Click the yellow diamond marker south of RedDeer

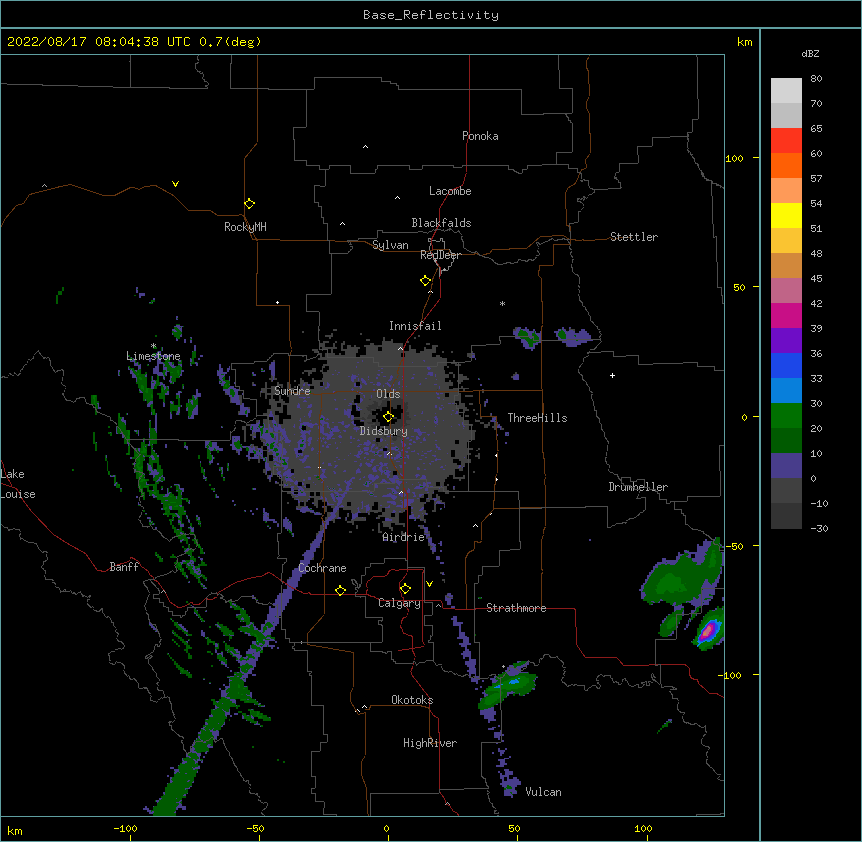pos(425,281)
